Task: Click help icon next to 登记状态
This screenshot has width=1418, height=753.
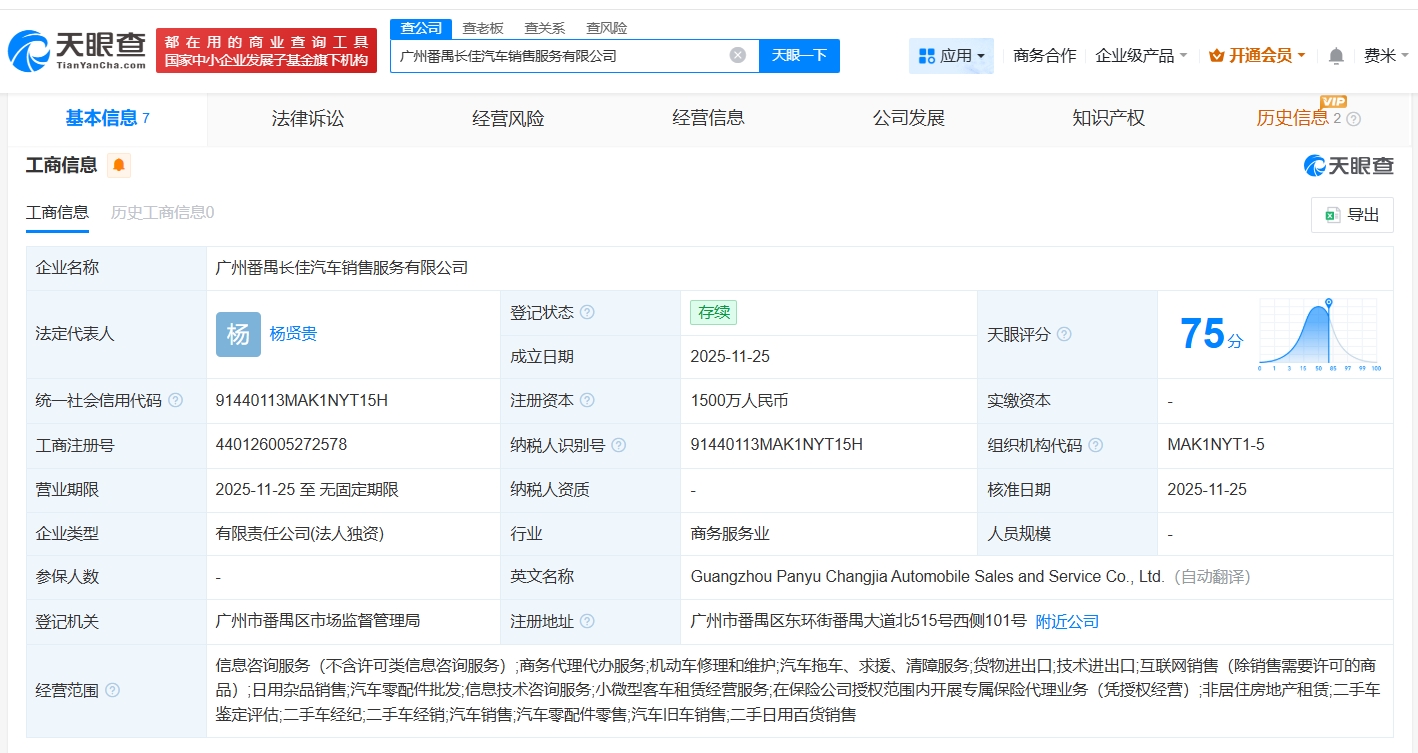Action: click(587, 312)
